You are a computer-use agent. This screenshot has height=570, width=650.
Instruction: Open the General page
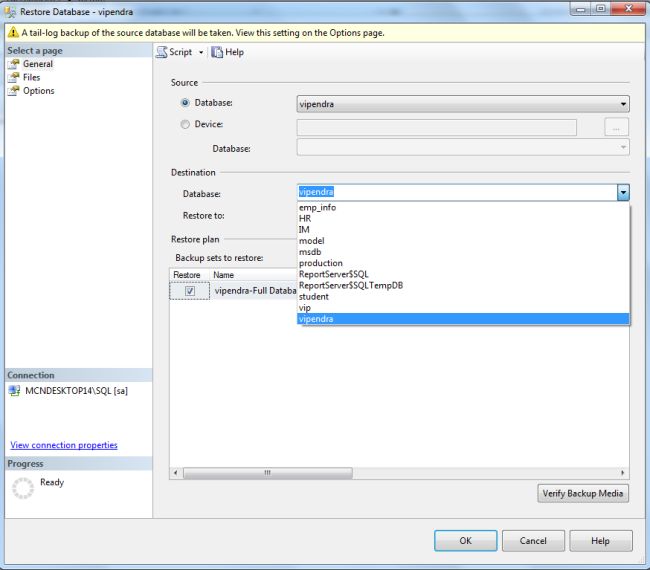[38, 64]
